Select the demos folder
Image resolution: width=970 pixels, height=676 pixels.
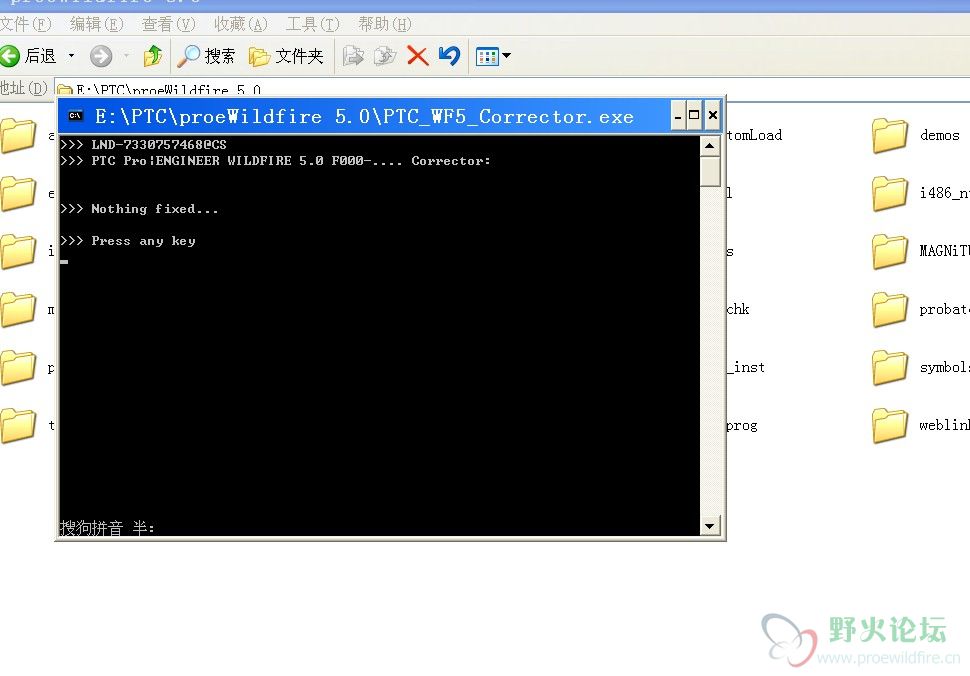[917, 135]
